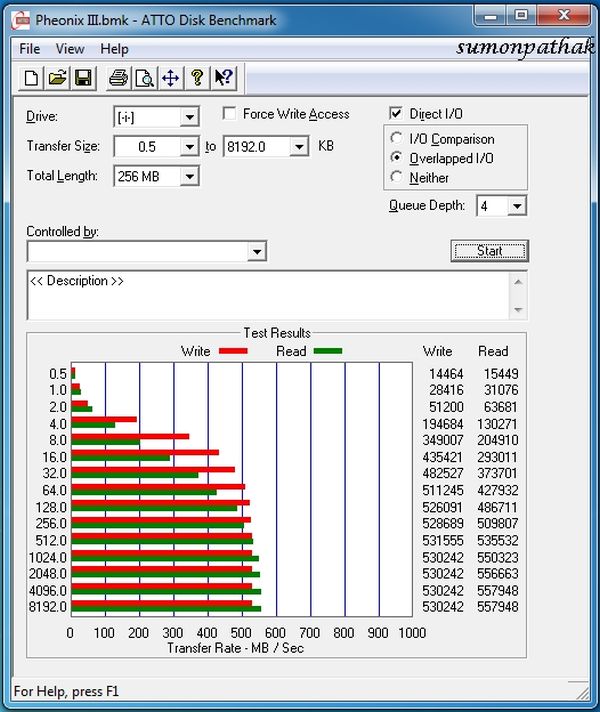Click the window resize grip corner

(583, 692)
